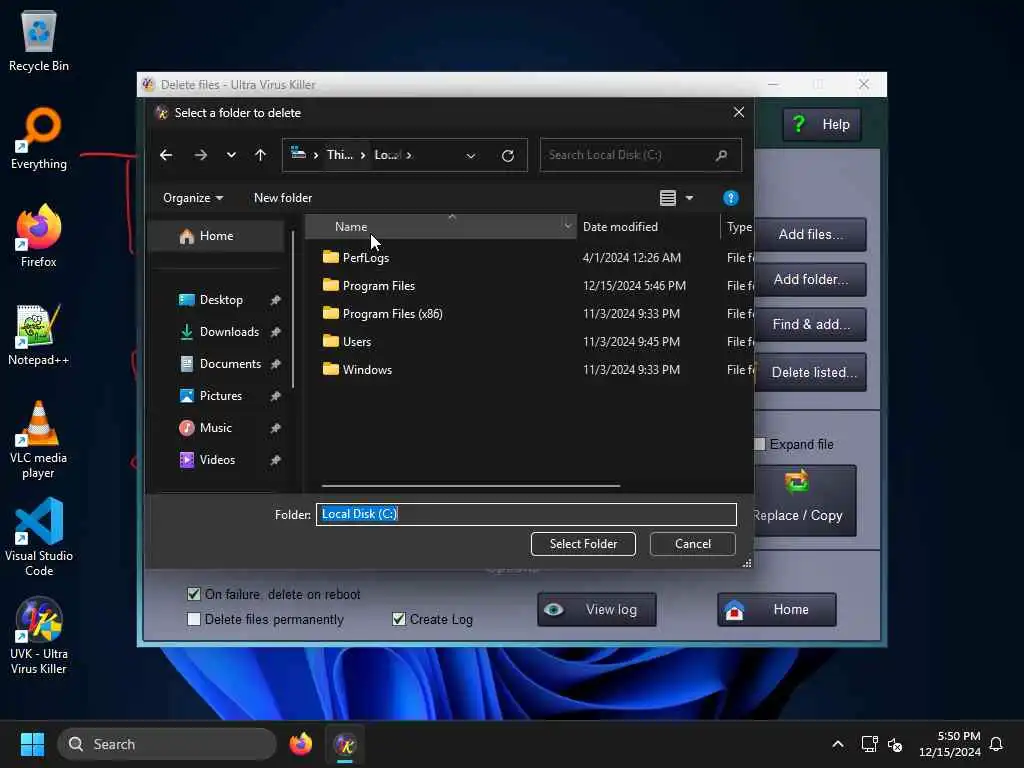Click the Delete listed button in UVK
Image resolution: width=1024 pixels, height=768 pixels.
point(810,372)
